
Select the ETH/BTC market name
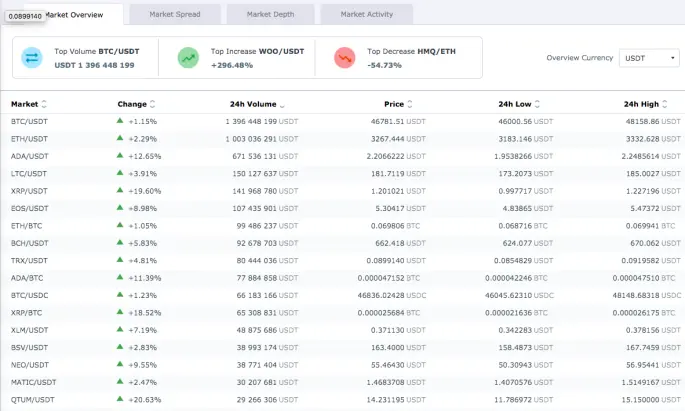(x=27, y=226)
